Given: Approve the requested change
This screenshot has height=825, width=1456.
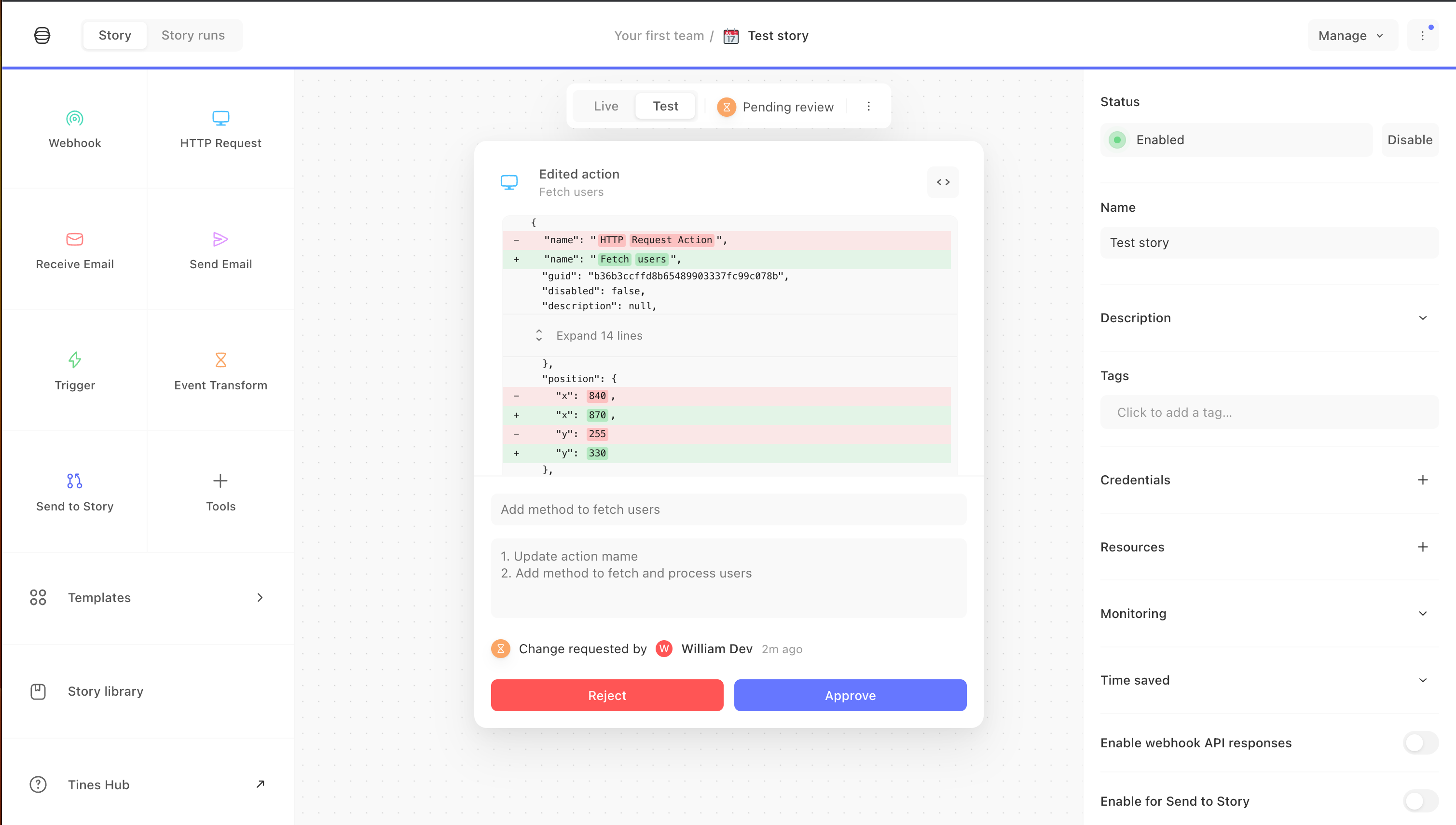Looking at the screenshot, I should tap(849, 695).
